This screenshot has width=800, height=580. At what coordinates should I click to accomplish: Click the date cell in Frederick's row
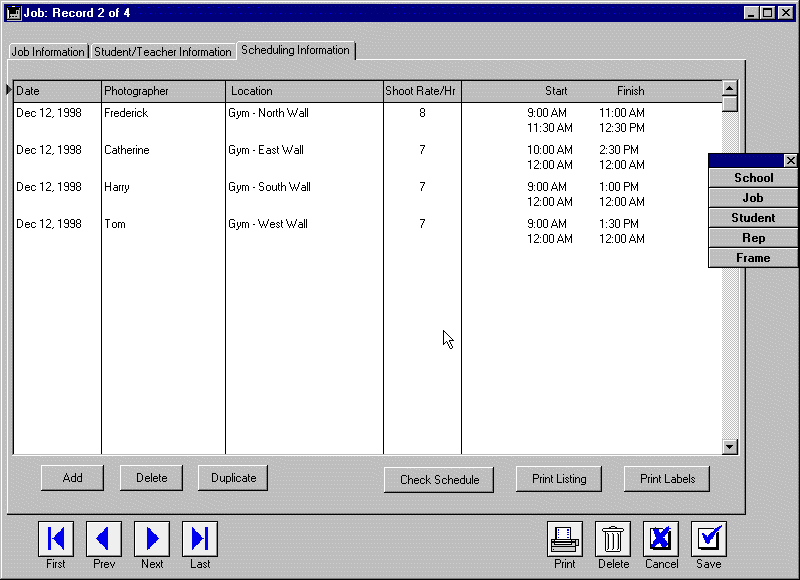click(x=49, y=113)
